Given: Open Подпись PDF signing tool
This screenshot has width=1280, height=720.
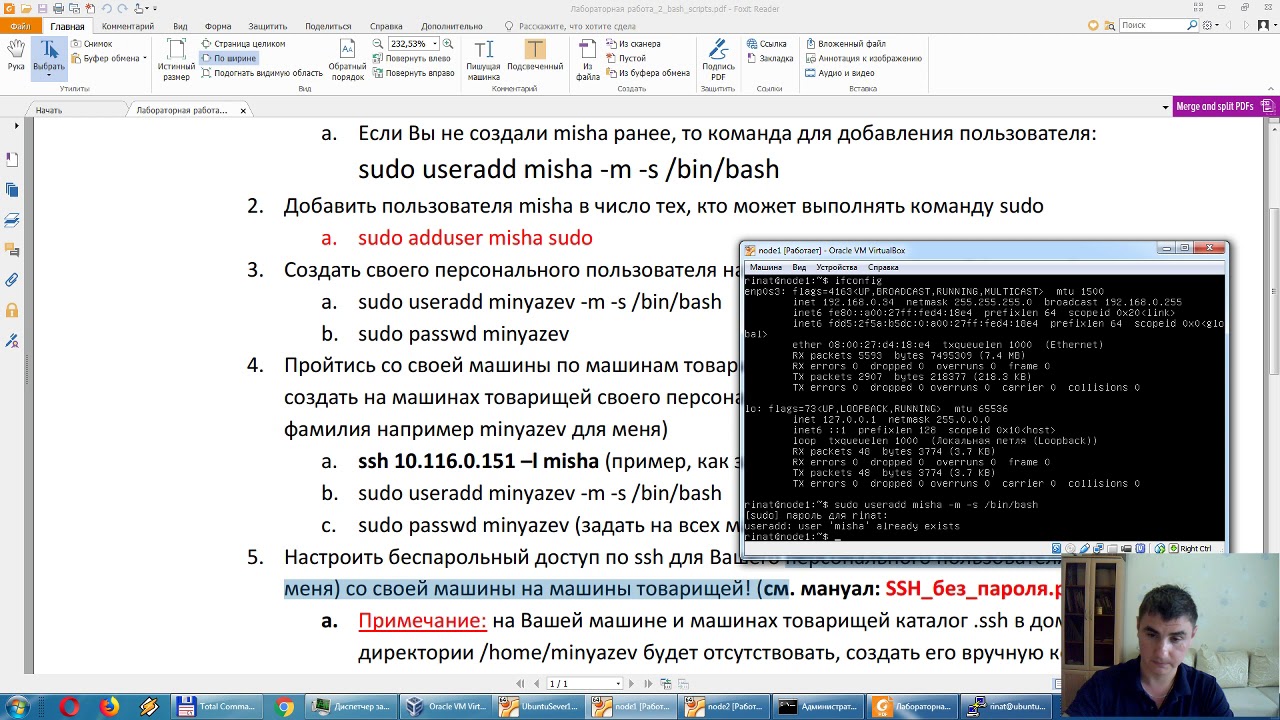Looking at the screenshot, I should point(718,60).
